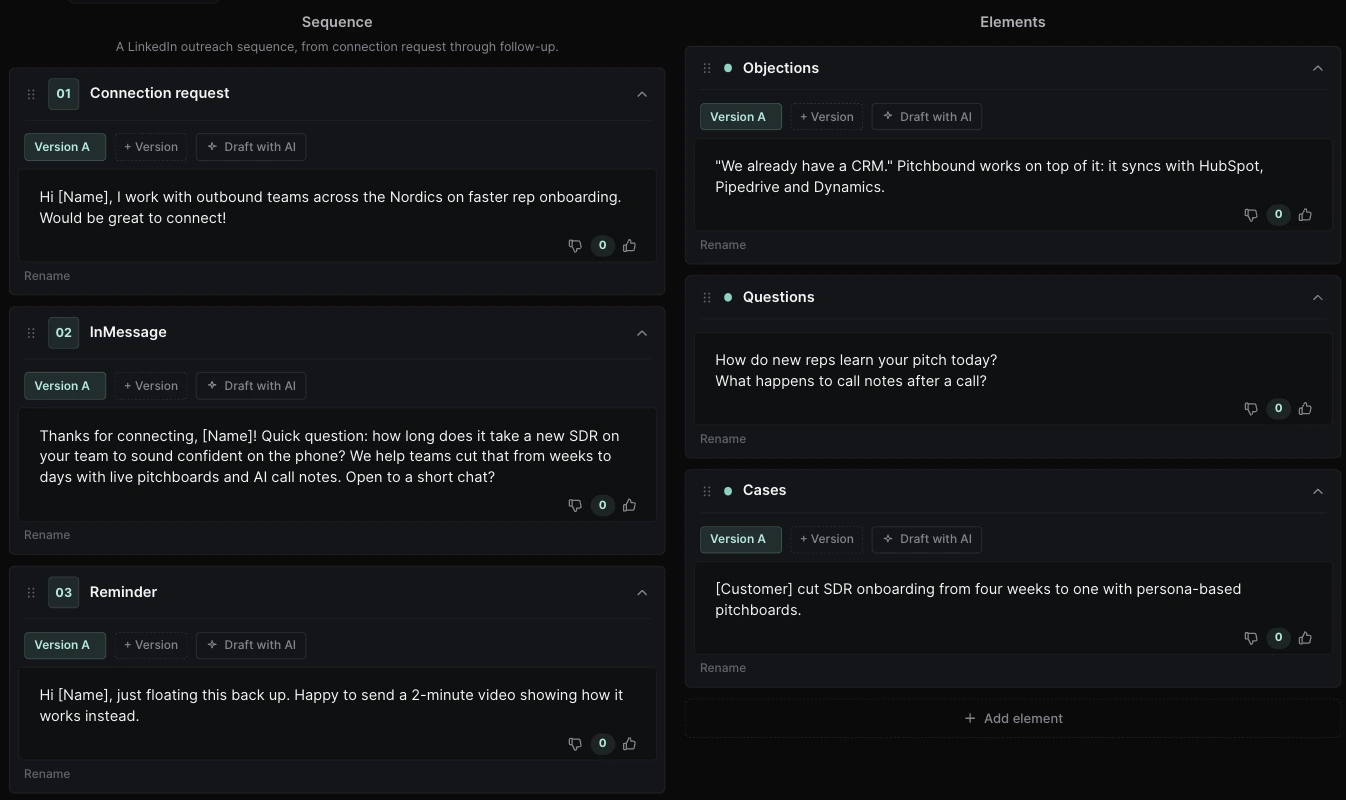Rename the Connection request step
1346x800 pixels.
pyautogui.click(x=47, y=276)
